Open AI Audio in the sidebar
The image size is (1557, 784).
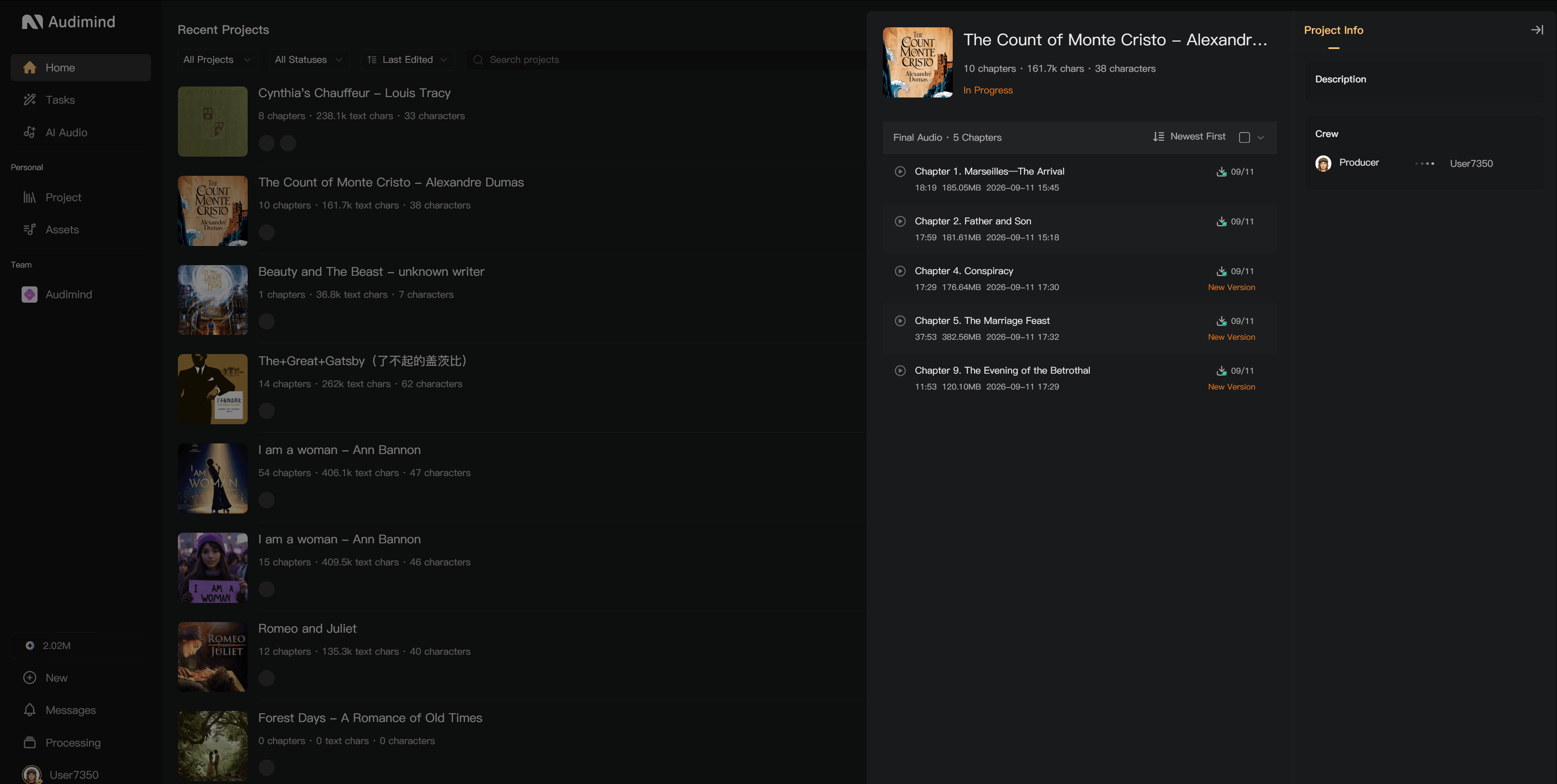tap(80, 133)
